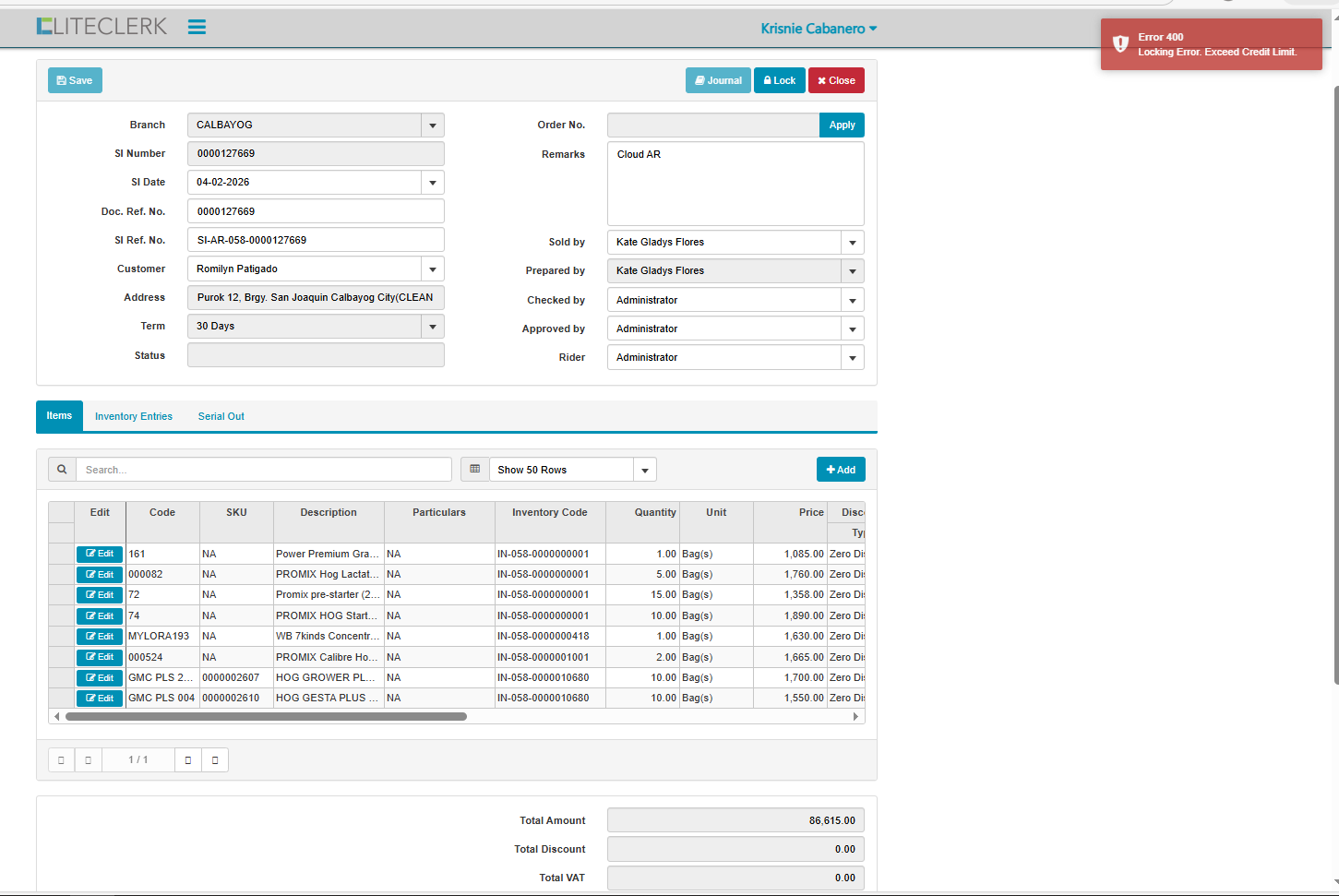The height and width of the screenshot is (896, 1339).
Task: Open the hamburger navigation menu
Action: pyautogui.click(x=197, y=27)
